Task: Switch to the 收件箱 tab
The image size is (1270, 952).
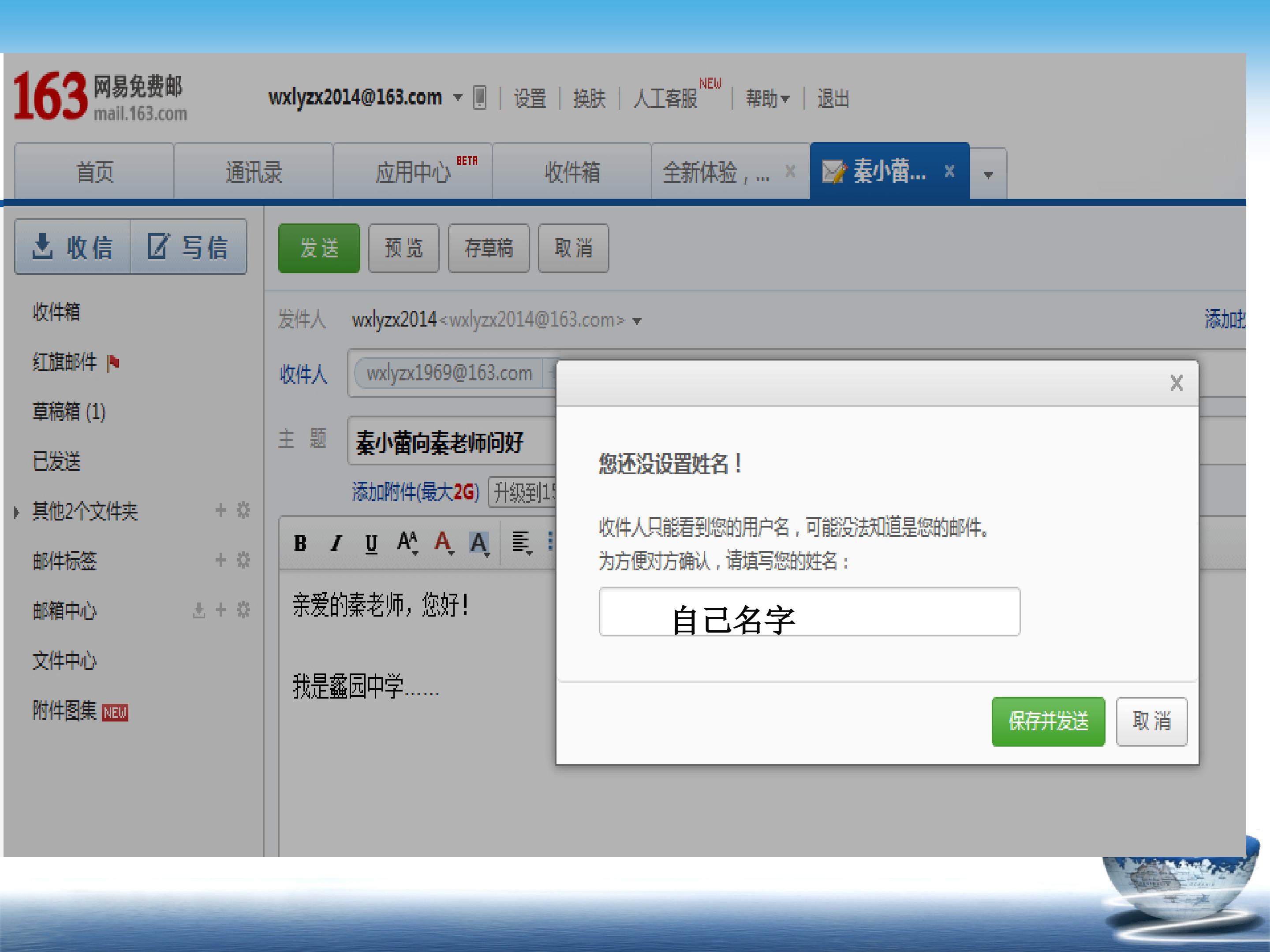Action: [572, 171]
